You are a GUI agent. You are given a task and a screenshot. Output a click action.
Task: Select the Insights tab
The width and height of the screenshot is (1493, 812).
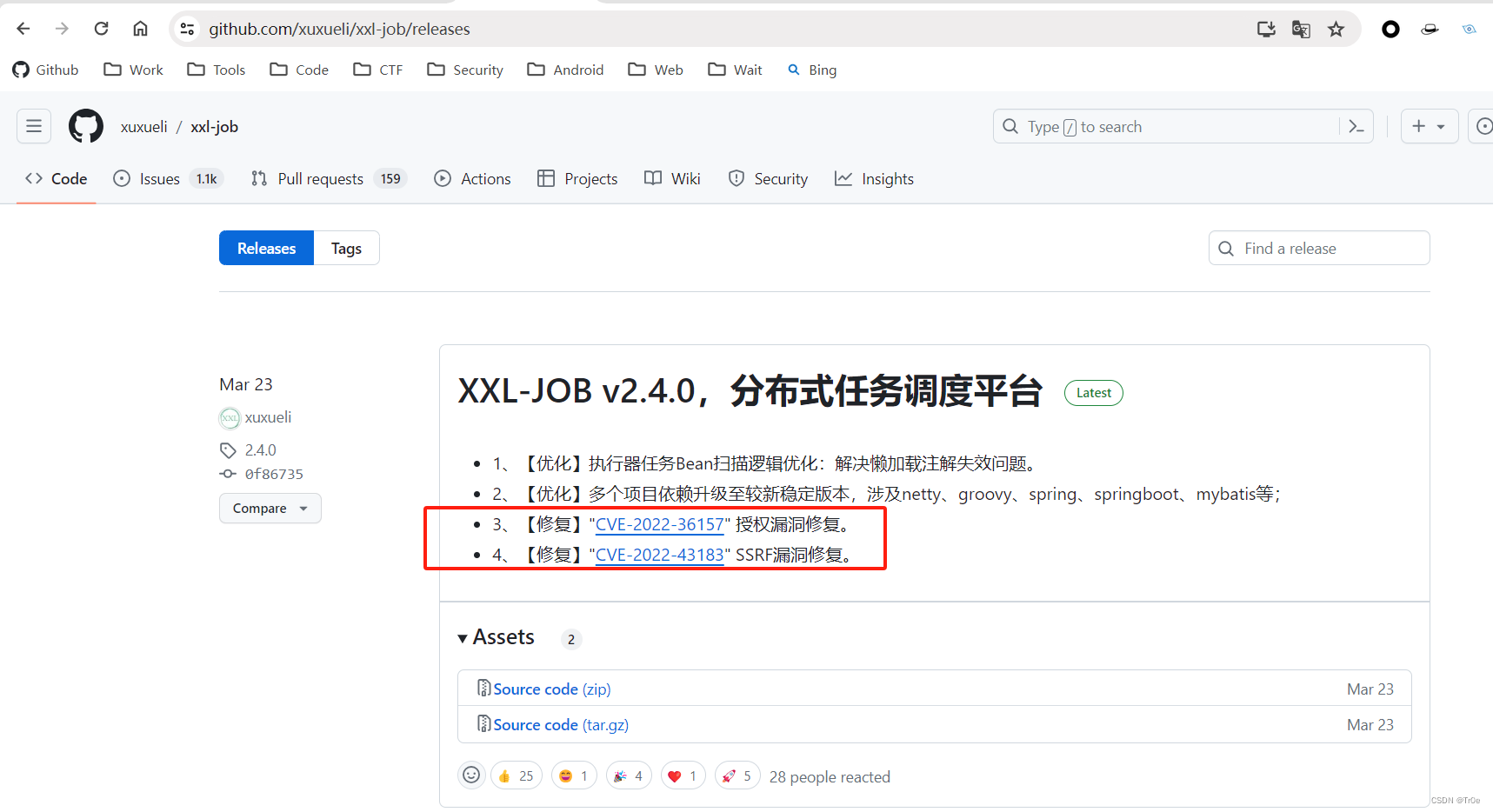[x=874, y=178]
